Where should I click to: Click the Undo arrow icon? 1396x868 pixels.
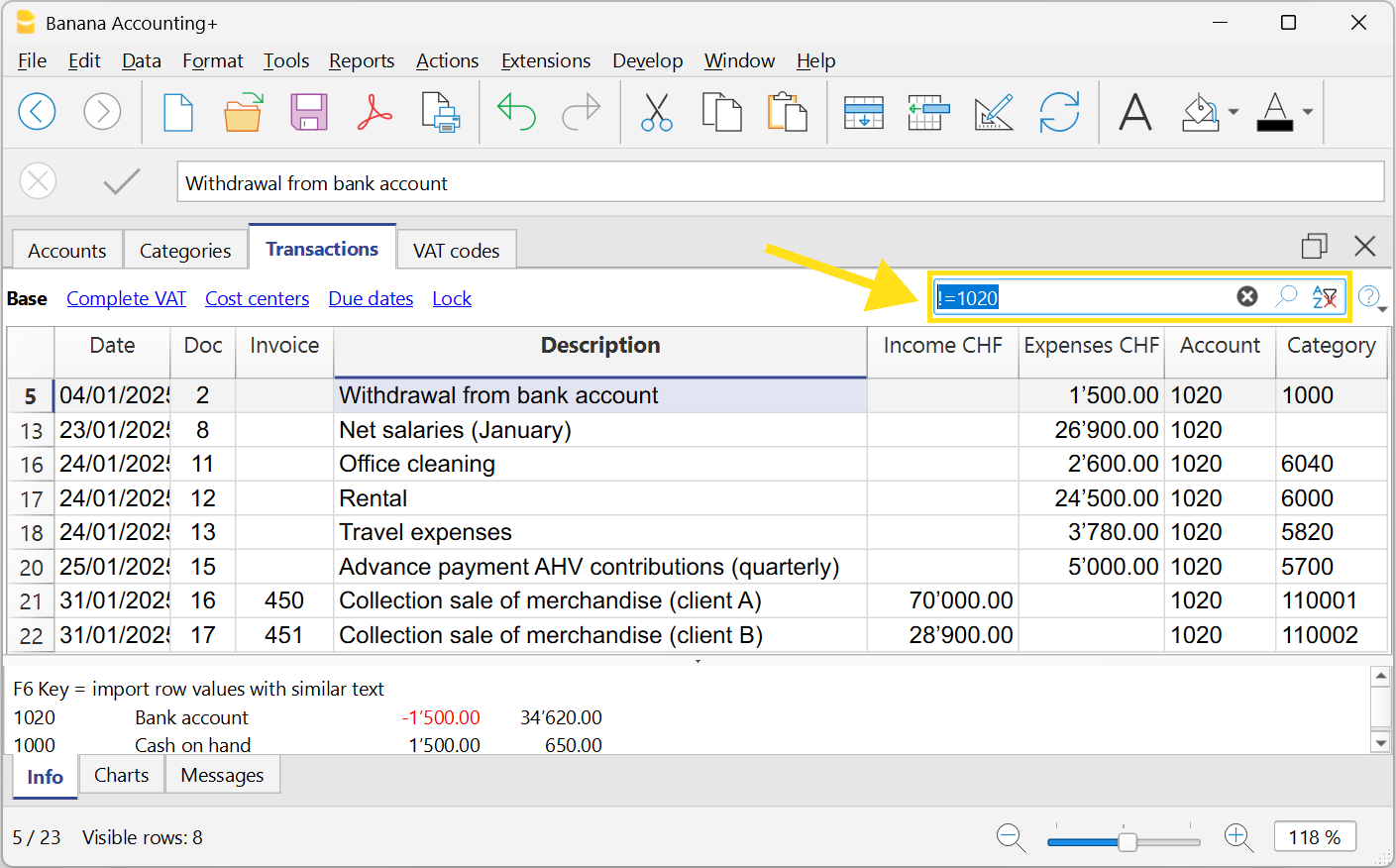click(516, 112)
